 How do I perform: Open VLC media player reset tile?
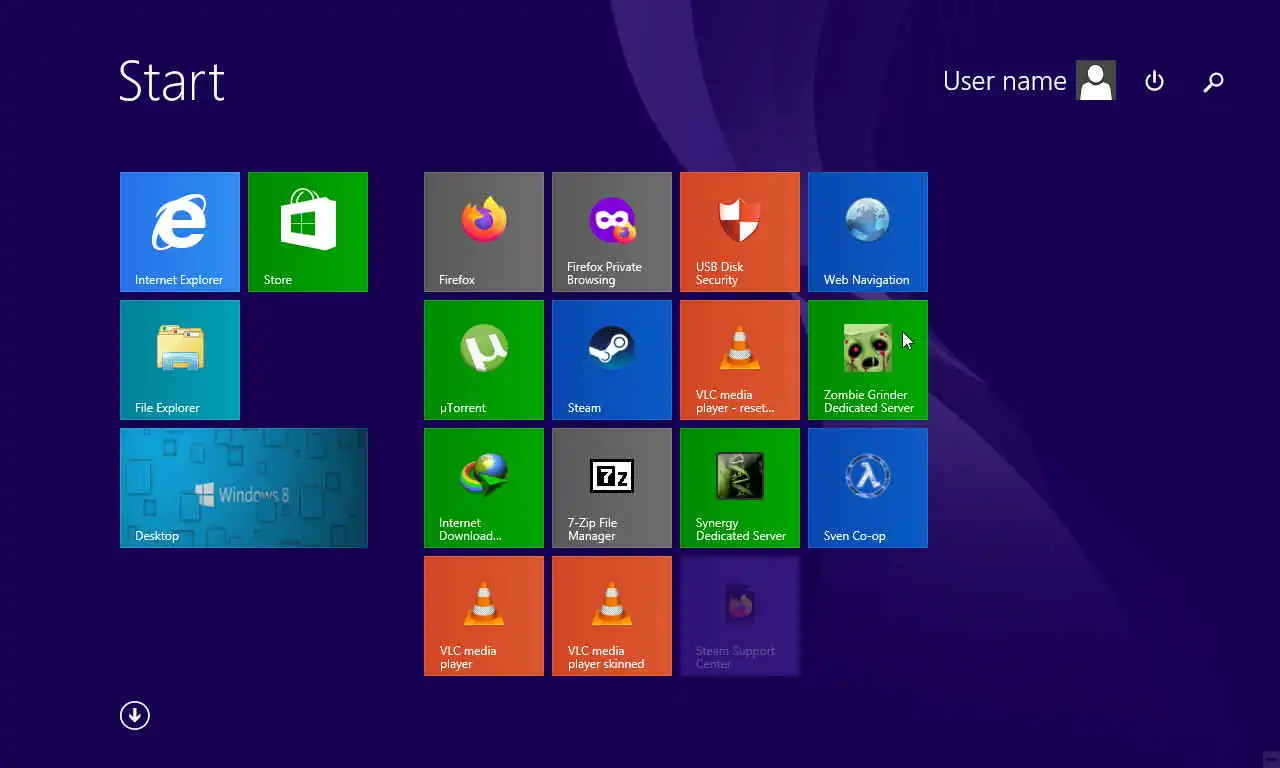[740, 360]
